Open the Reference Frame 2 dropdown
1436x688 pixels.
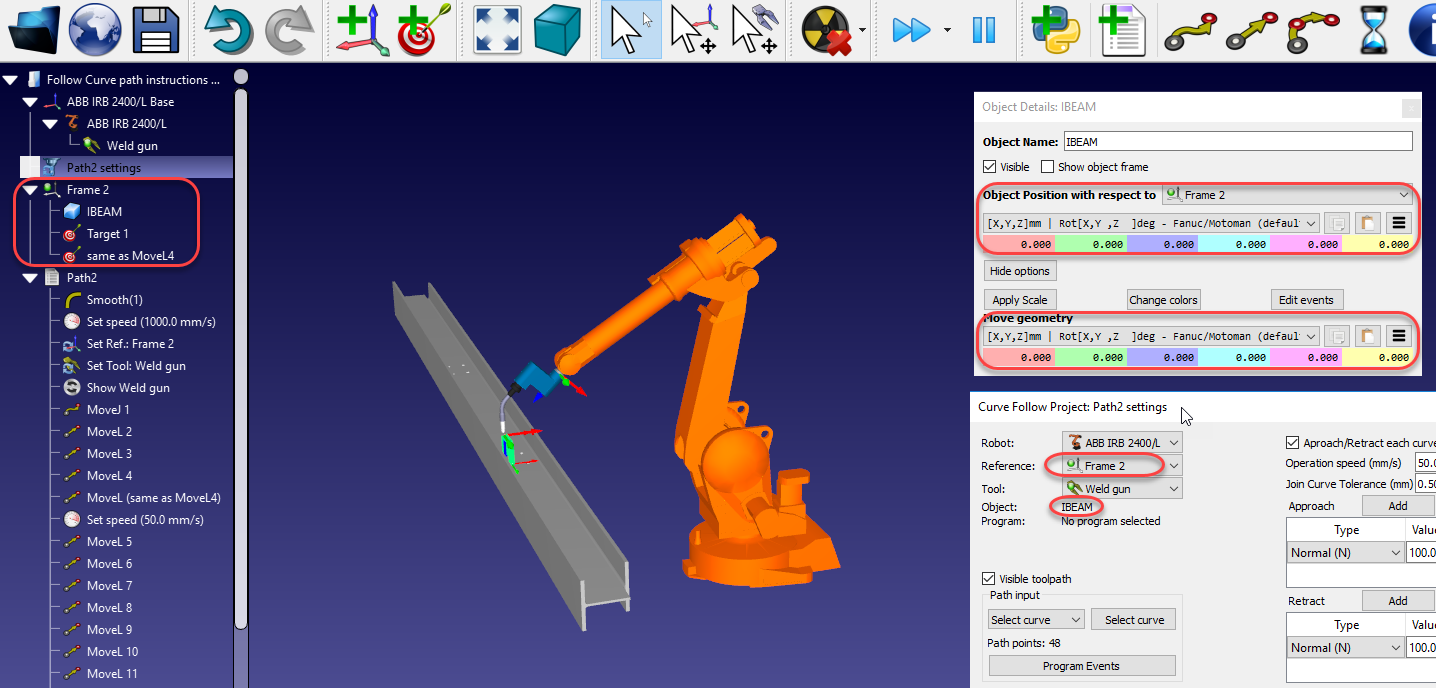(x=1121, y=466)
